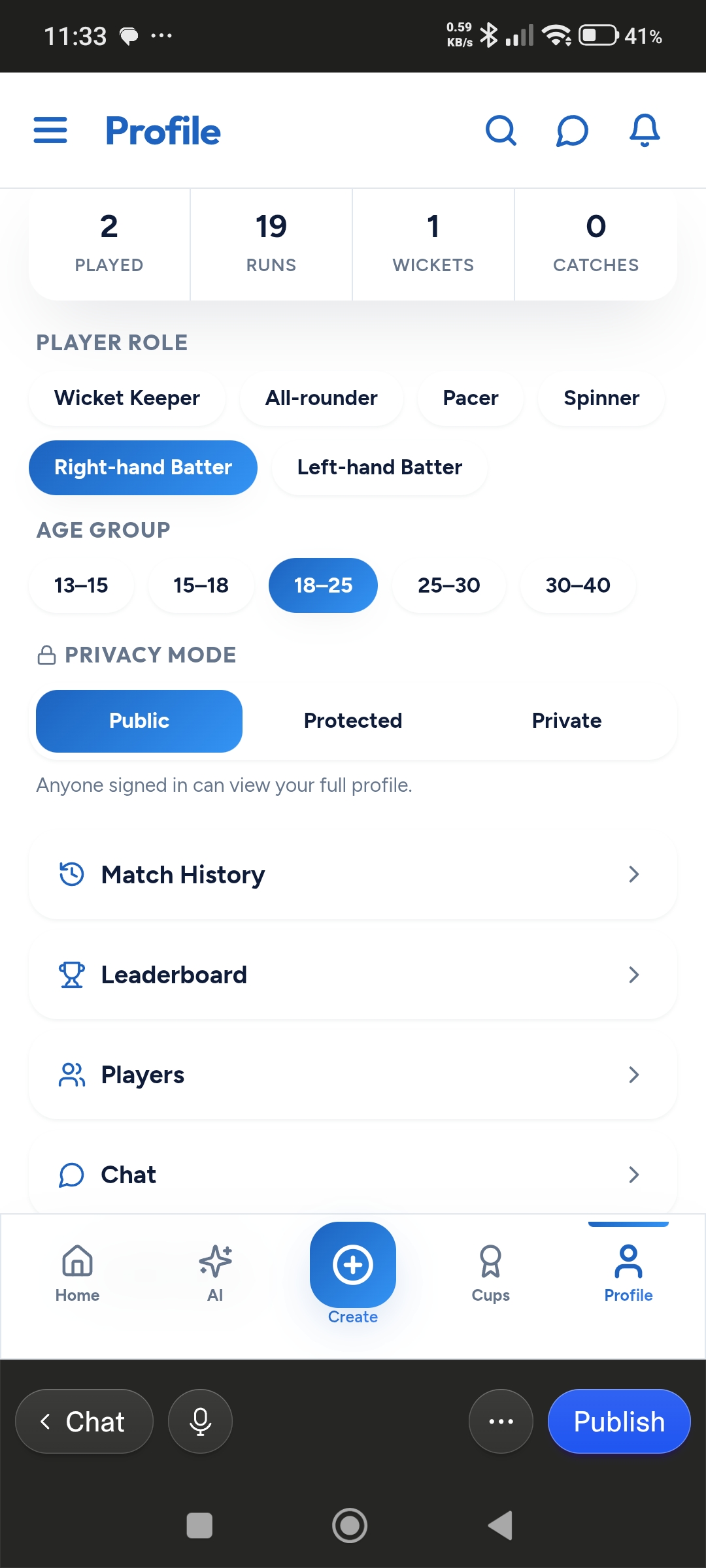Set privacy mode to Private
Viewport: 706px width, 1568px height.
567,721
